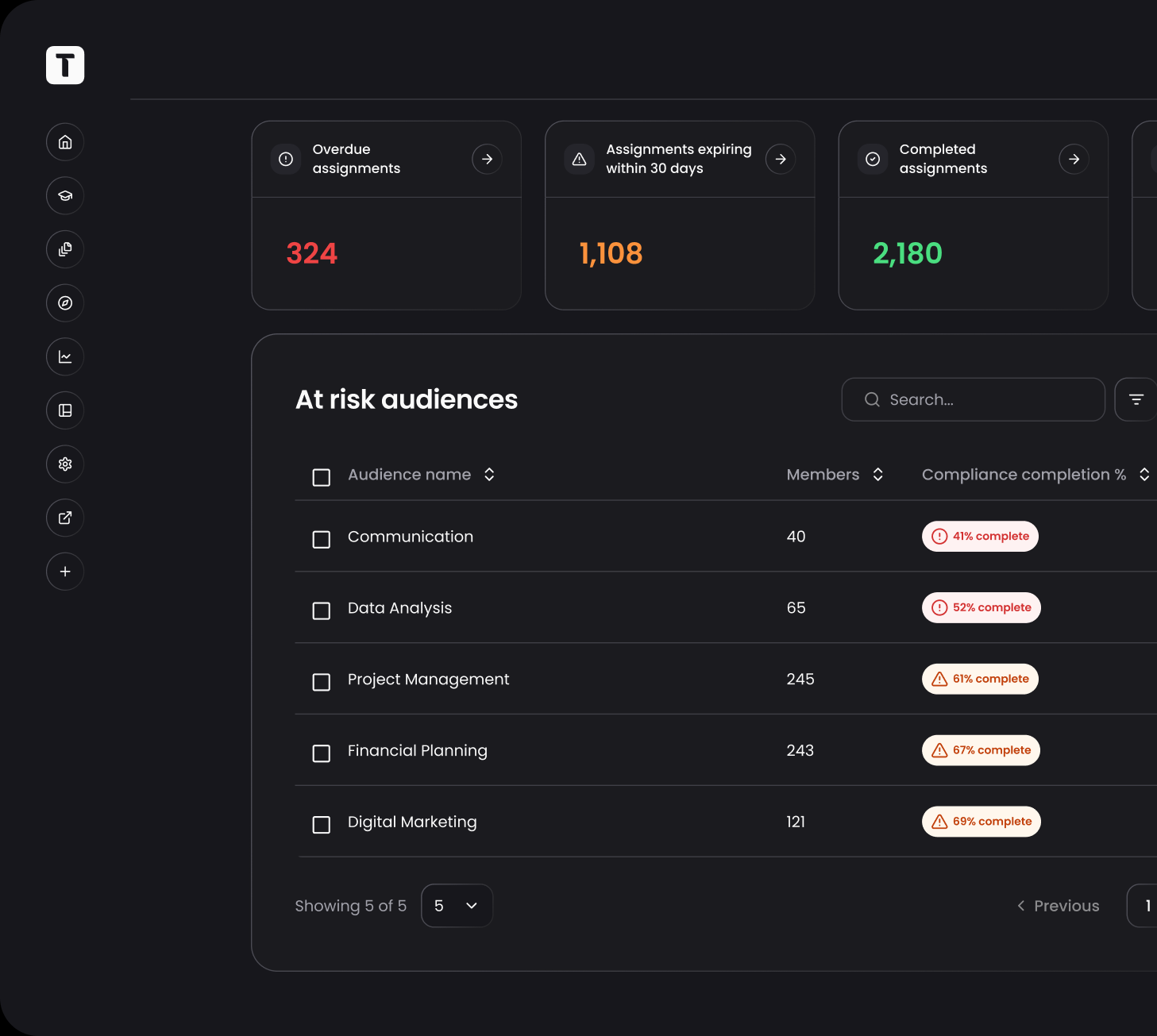Screen dimensions: 1157x1036
Task: Go to the Previous page
Action: 1059,906
